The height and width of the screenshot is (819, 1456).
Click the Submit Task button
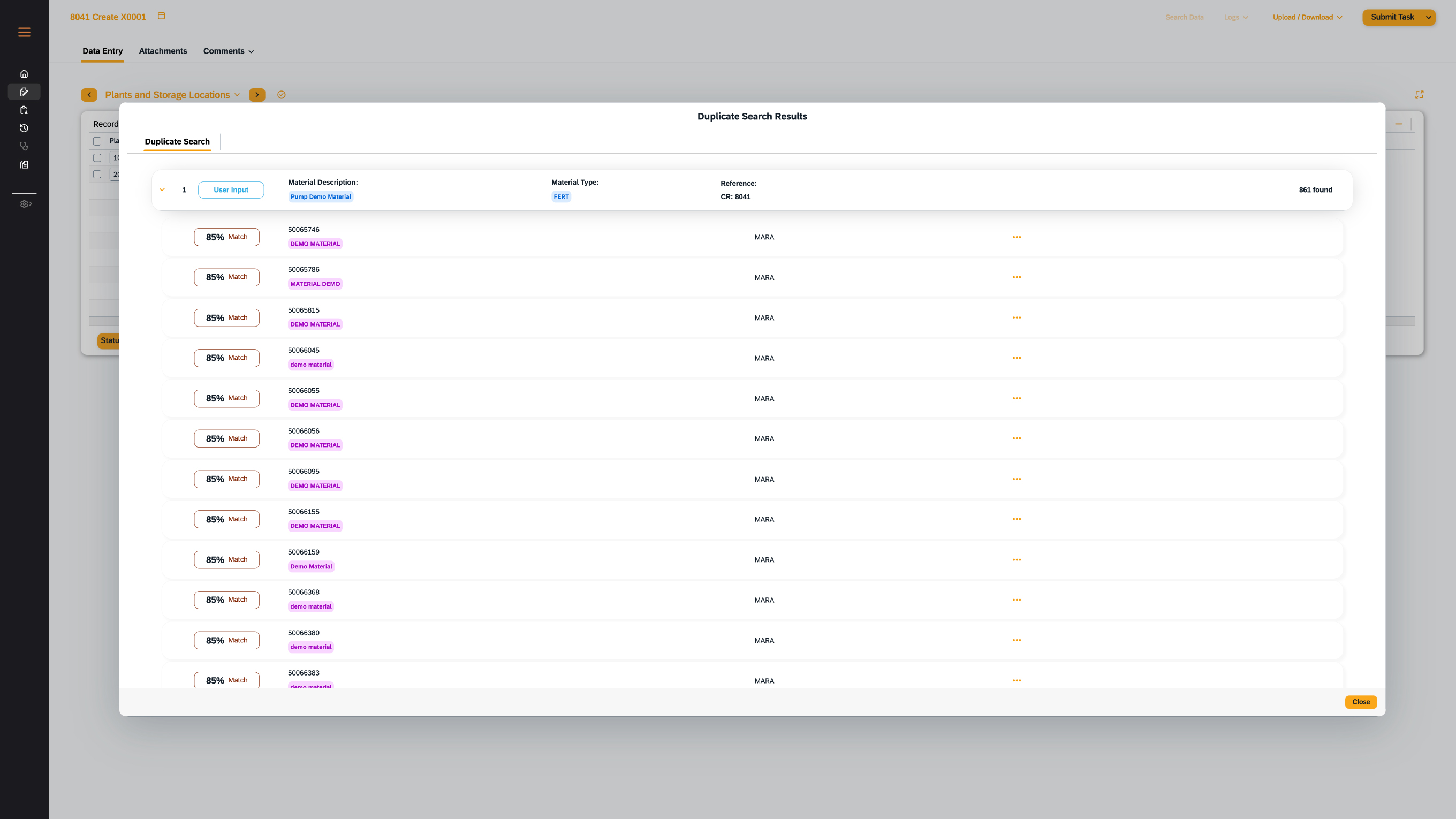click(1392, 17)
